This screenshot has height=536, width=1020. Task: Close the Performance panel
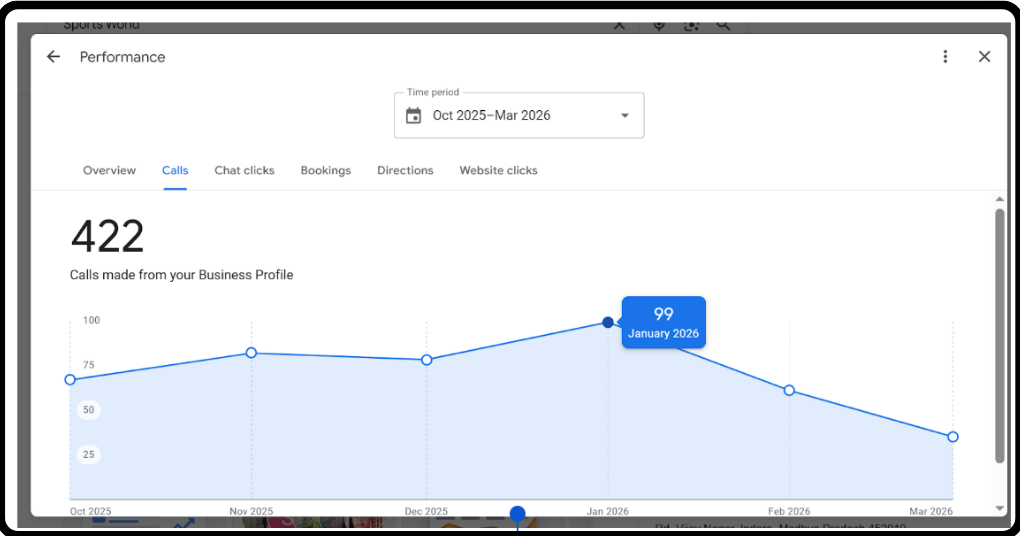coord(984,57)
